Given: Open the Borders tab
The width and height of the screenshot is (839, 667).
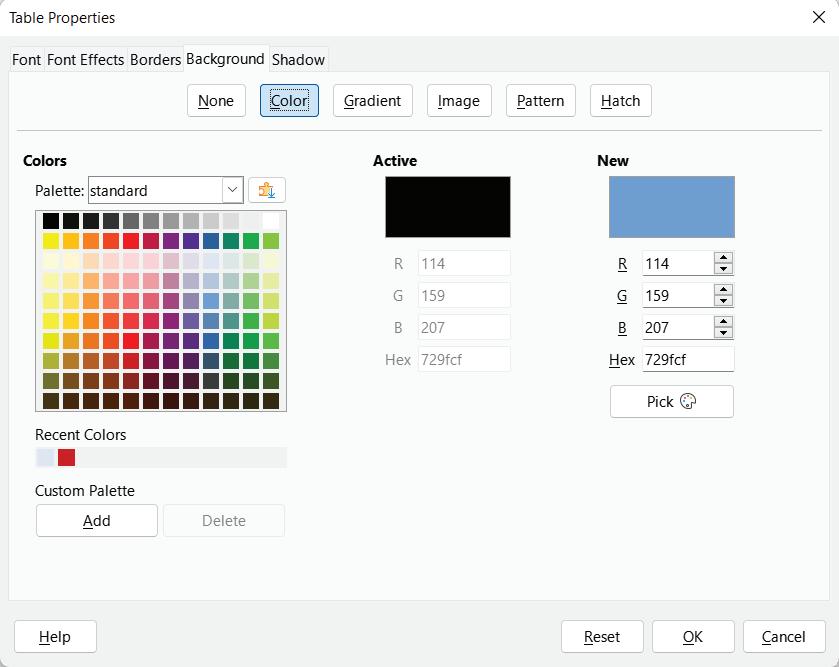Looking at the screenshot, I should 155,59.
